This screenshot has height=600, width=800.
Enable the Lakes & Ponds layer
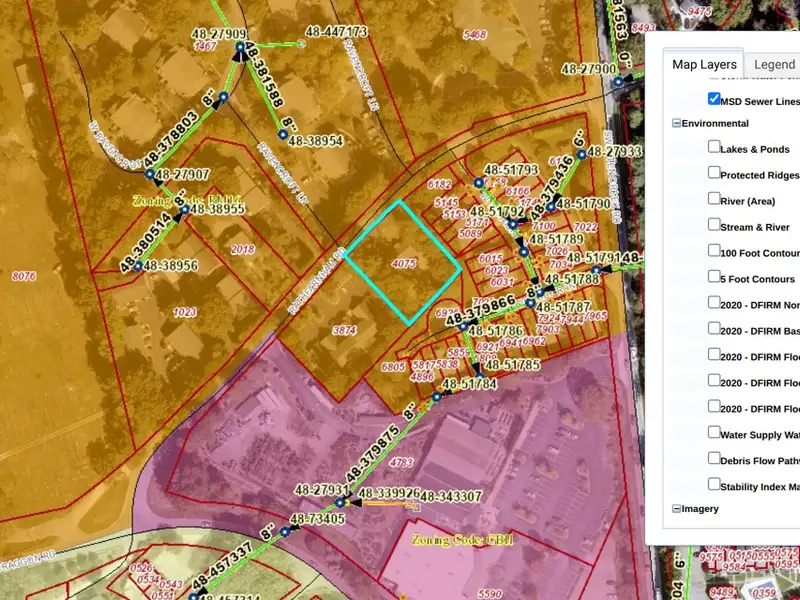(714, 147)
